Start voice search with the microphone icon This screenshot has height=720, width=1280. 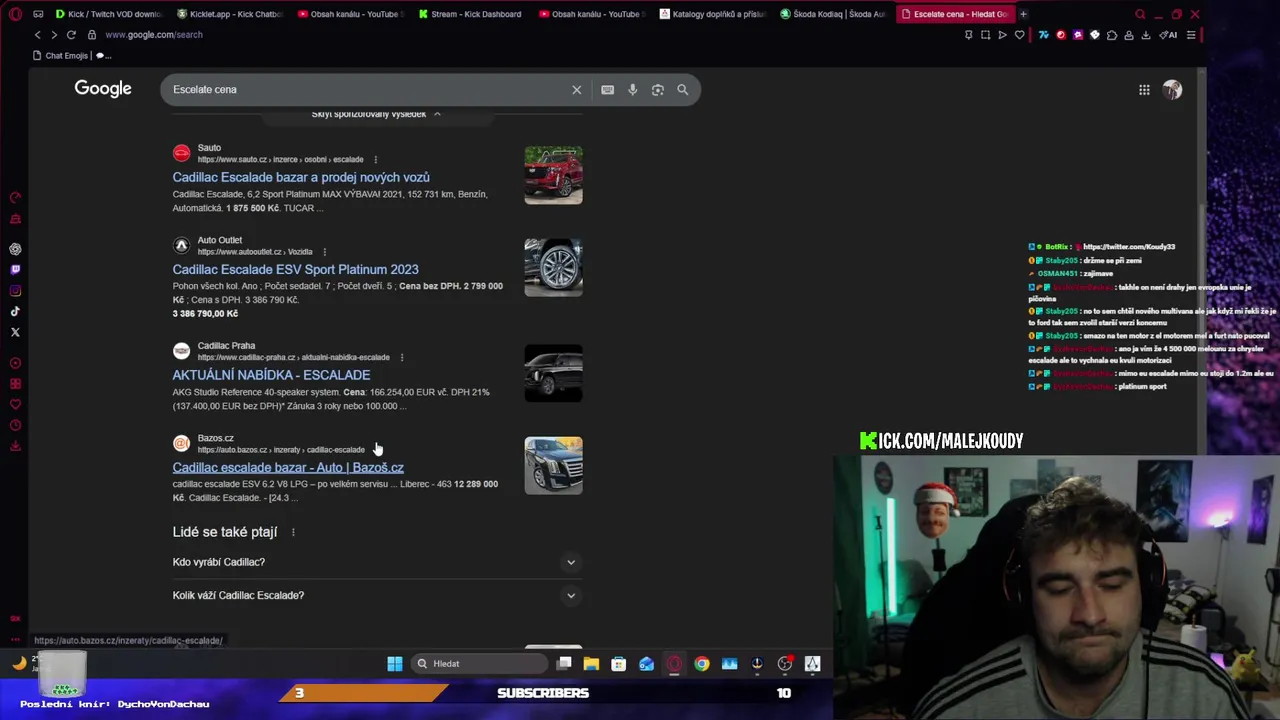[x=632, y=90]
